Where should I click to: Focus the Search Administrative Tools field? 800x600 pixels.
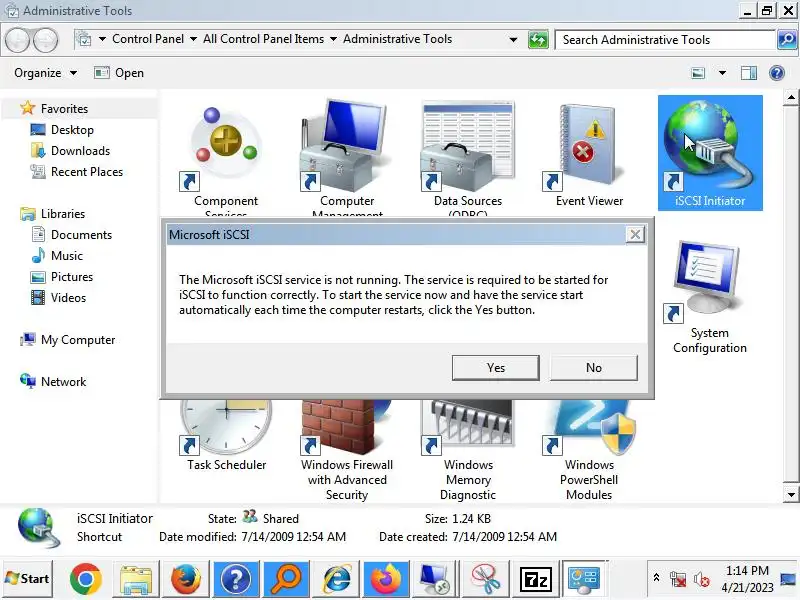tap(665, 40)
